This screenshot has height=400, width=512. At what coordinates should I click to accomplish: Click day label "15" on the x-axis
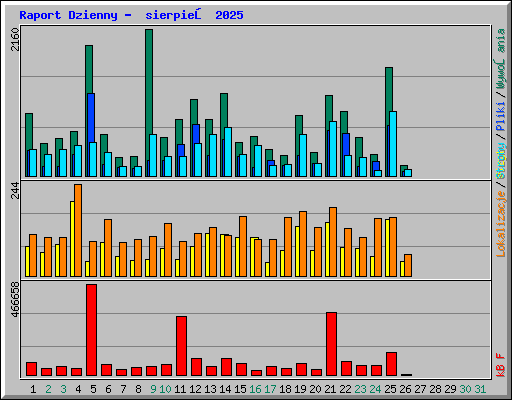240,389
